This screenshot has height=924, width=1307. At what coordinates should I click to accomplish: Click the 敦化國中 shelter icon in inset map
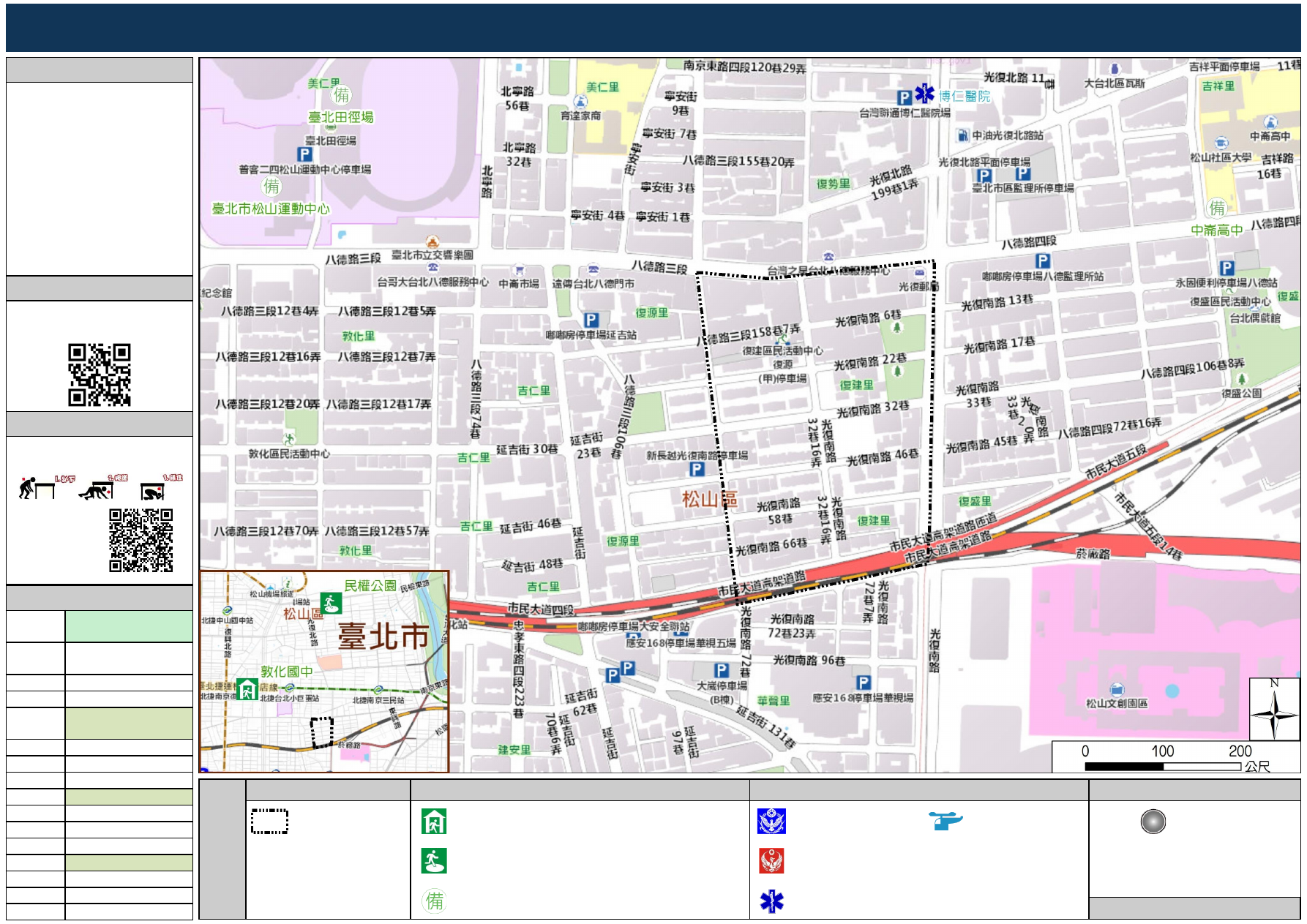click(247, 689)
